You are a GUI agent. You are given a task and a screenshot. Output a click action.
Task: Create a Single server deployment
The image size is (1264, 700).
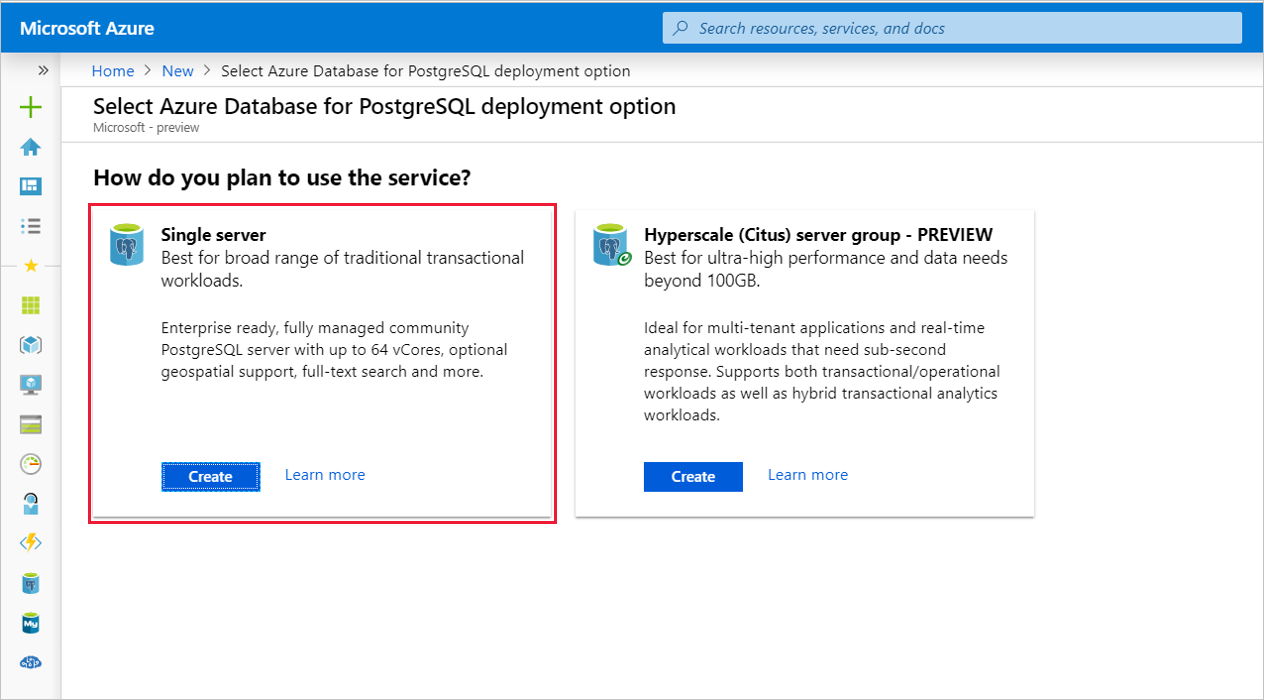(210, 477)
